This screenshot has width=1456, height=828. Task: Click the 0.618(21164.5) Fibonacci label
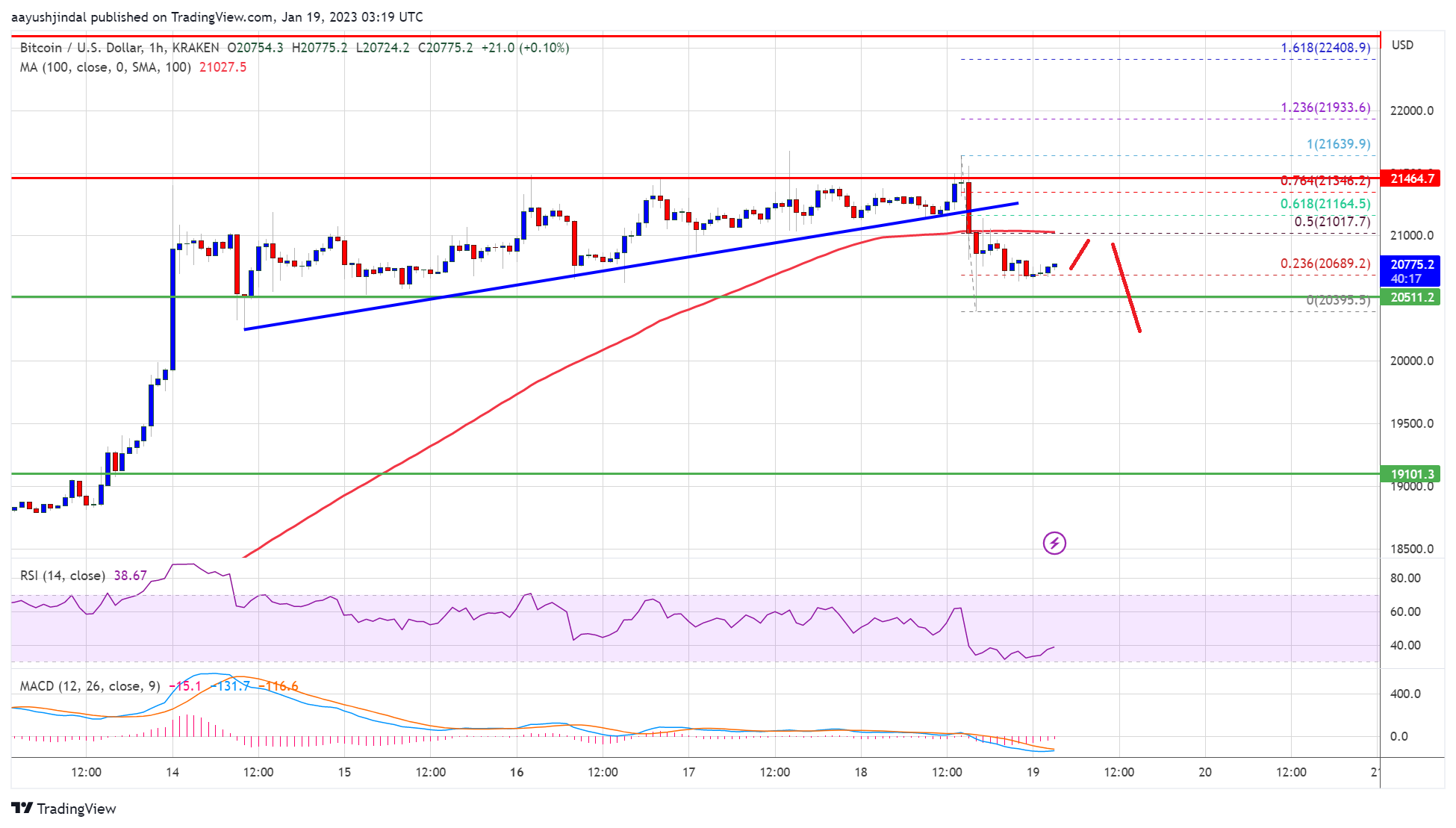1325,204
